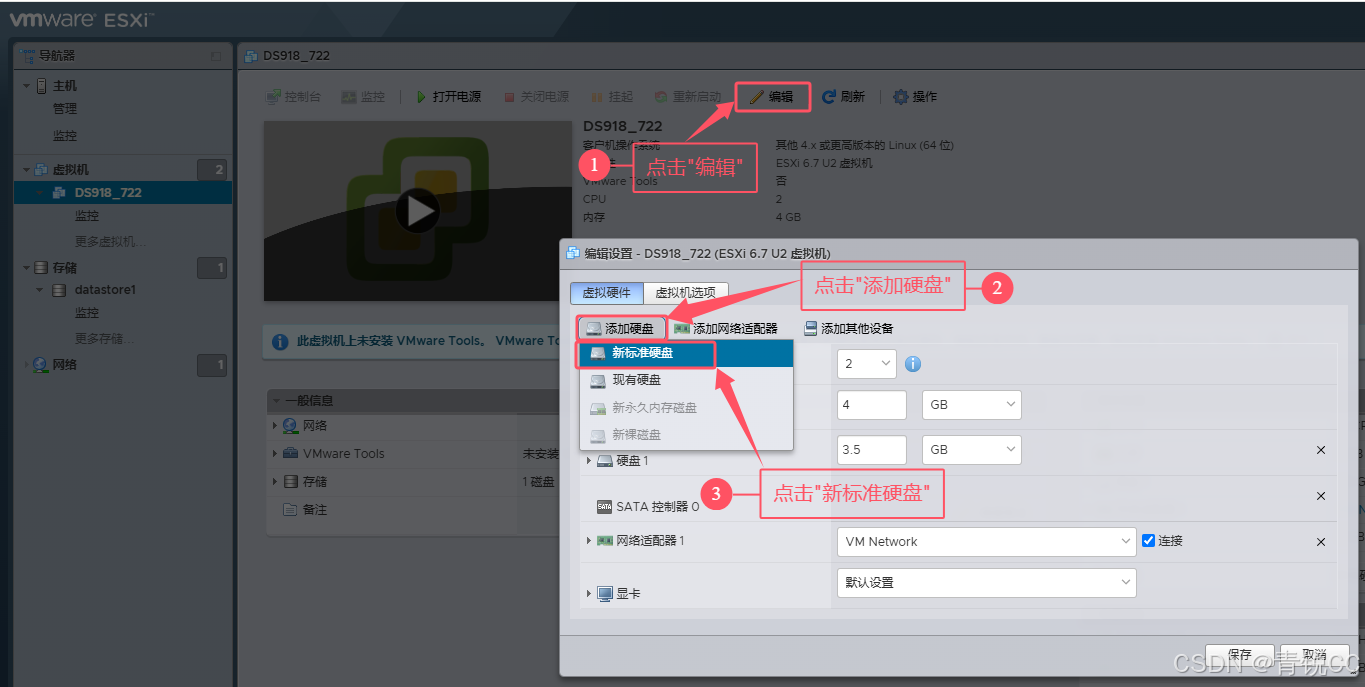Collapse the General Information panel
This screenshot has width=1365, height=687.
(276, 401)
